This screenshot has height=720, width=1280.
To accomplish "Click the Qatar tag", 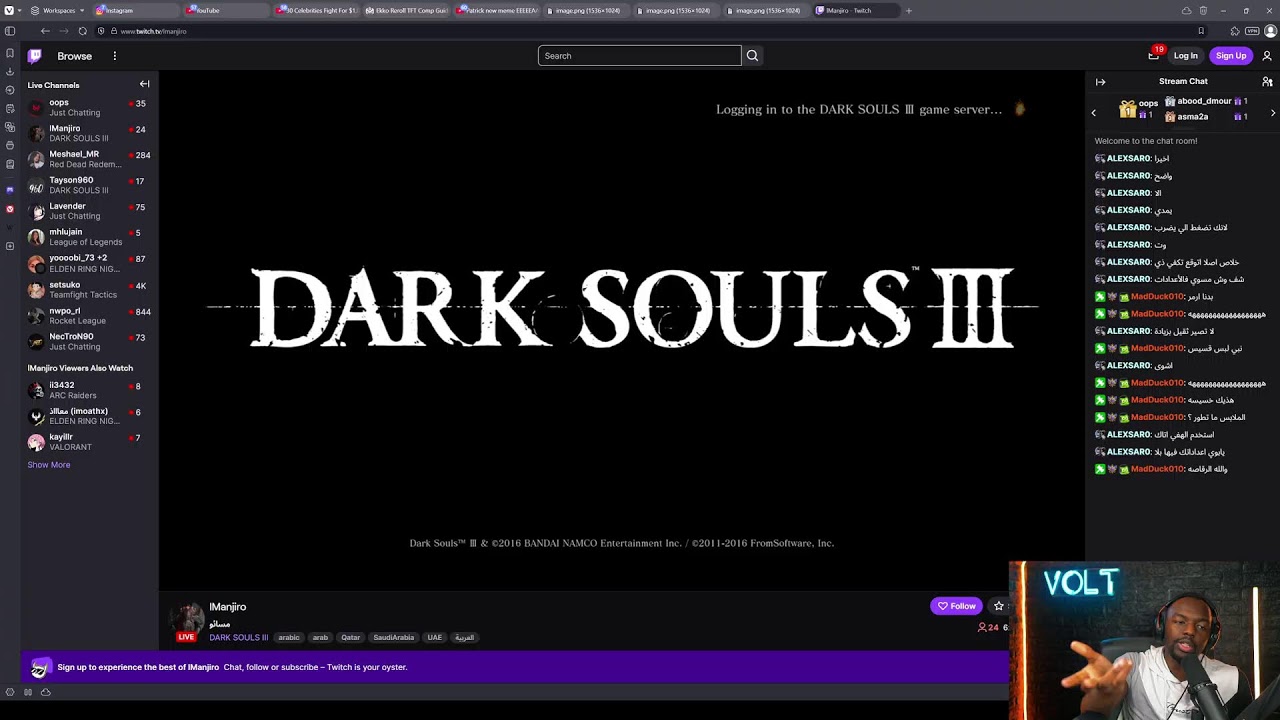I will click(350, 637).
